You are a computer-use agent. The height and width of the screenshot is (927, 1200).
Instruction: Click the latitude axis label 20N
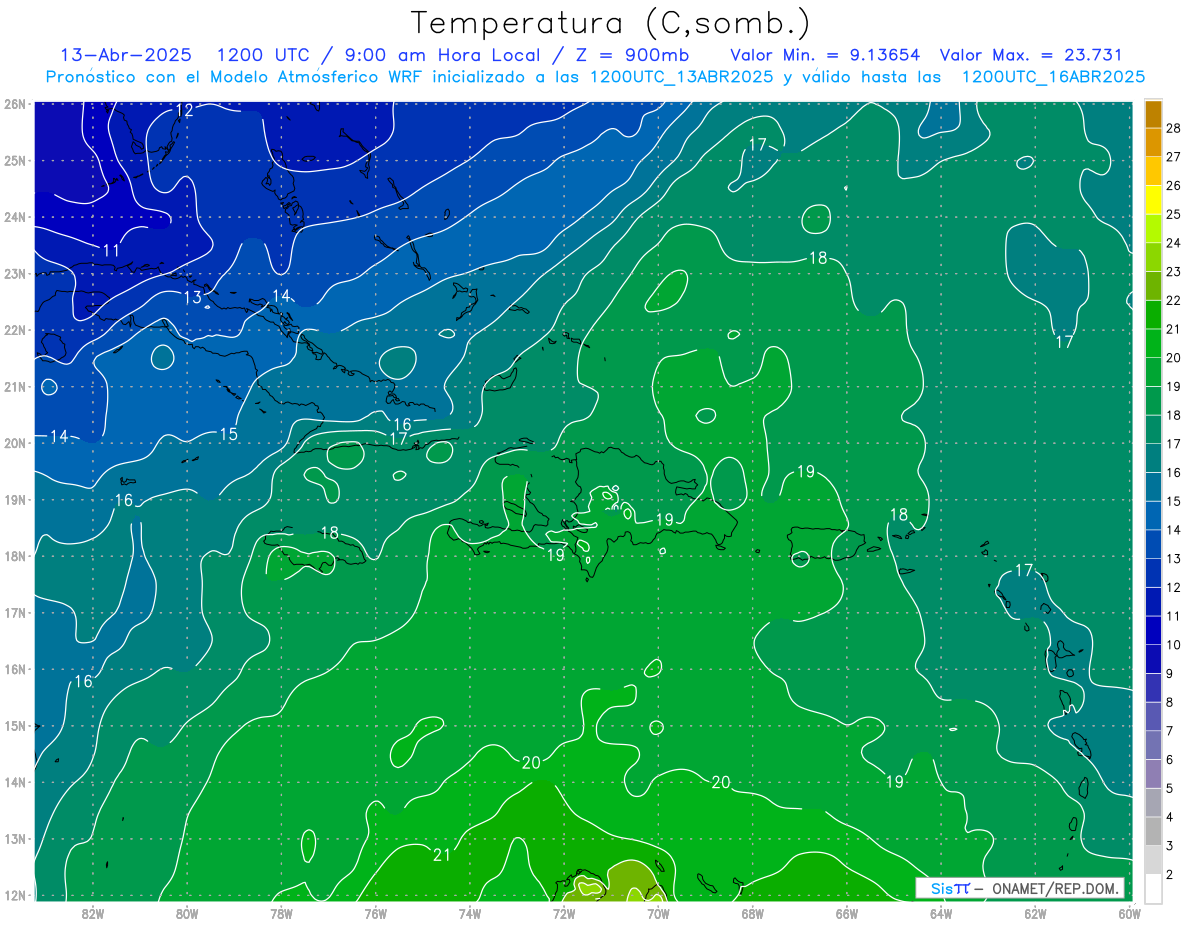tap(14, 443)
